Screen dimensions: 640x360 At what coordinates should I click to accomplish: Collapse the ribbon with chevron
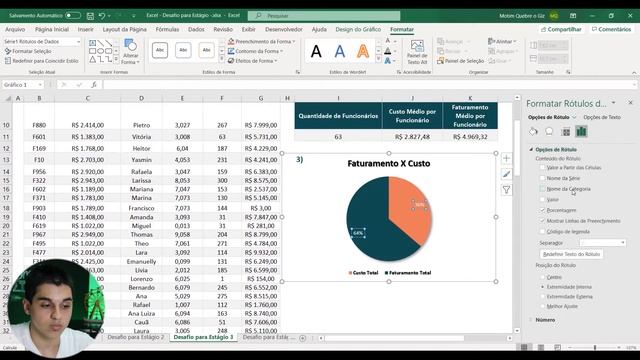[x=634, y=72]
